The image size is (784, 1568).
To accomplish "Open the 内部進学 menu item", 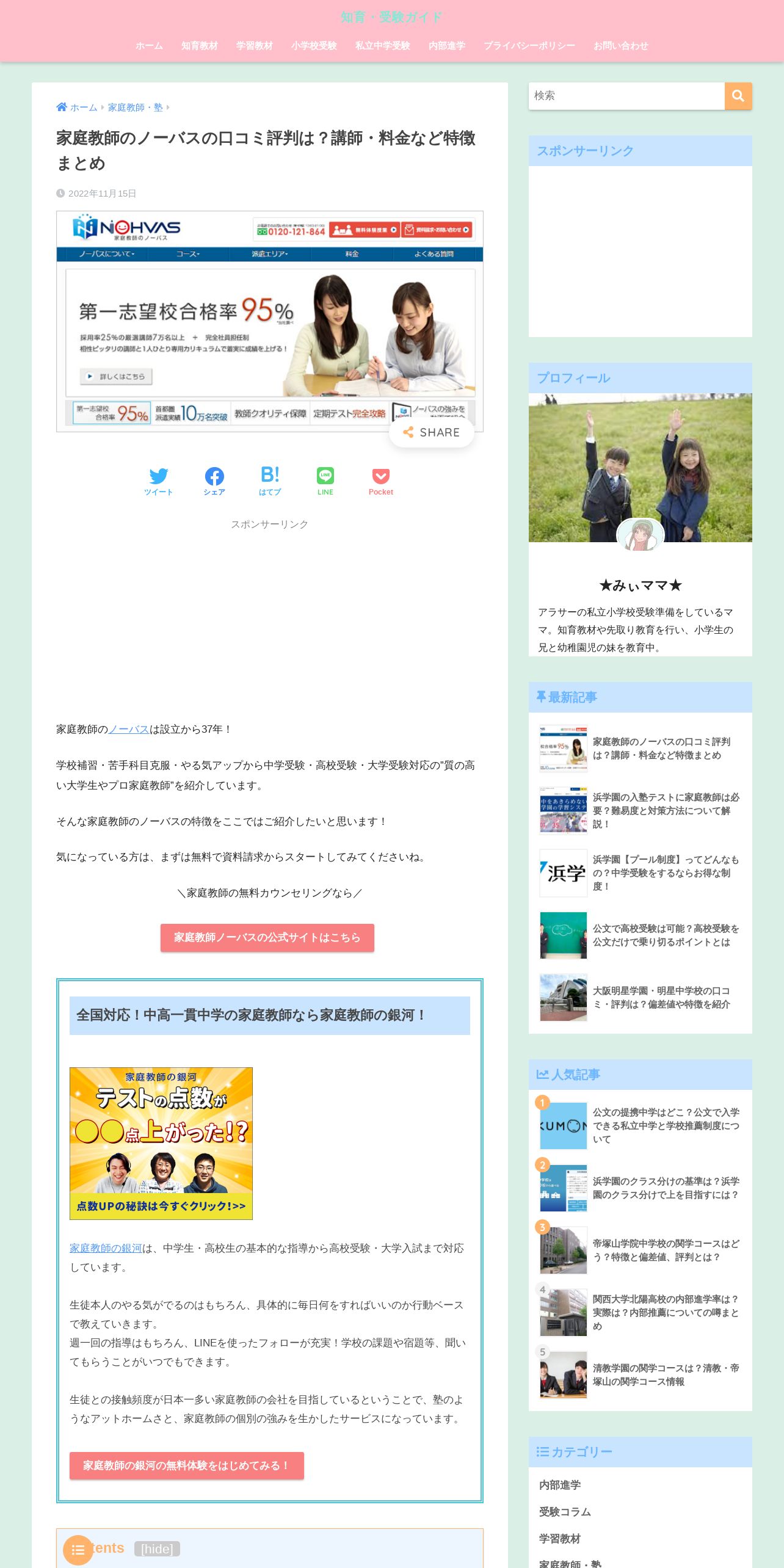I will (x=447, y=46).
